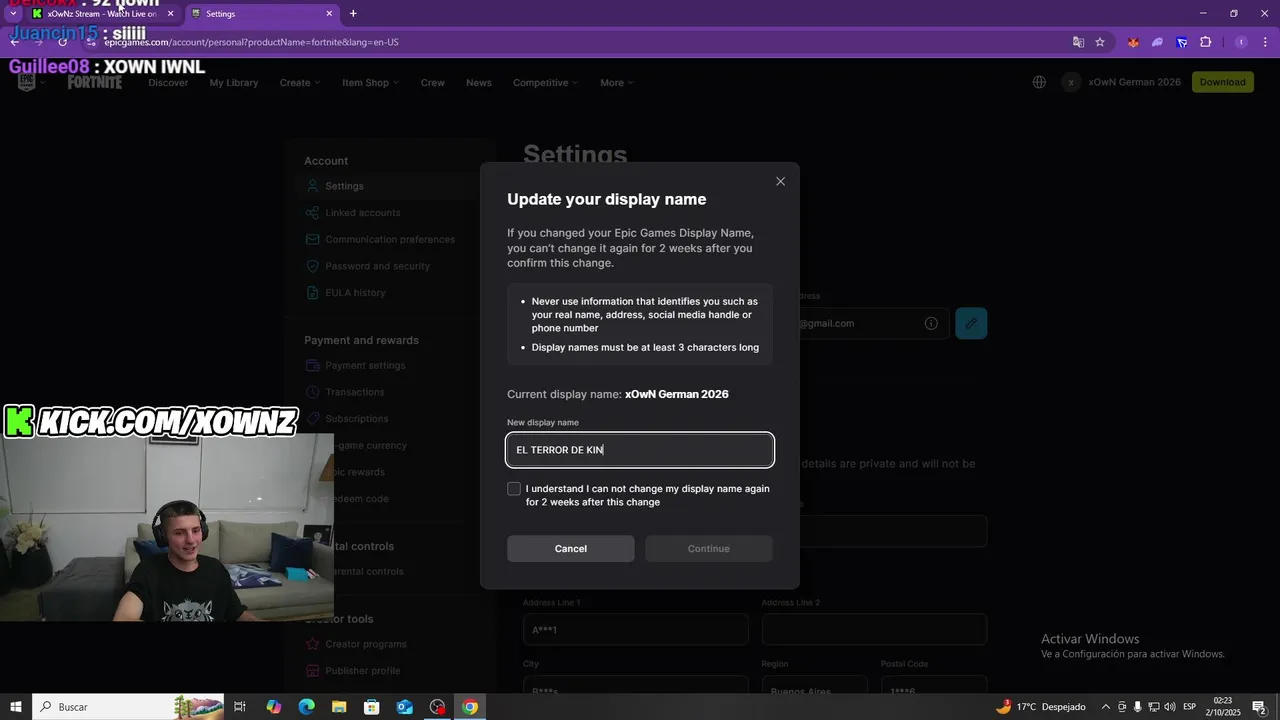Viewport: 1280px width, 720px height.
Task: Click the taskbar Buscar search box
Action: (x=130, y=707)
